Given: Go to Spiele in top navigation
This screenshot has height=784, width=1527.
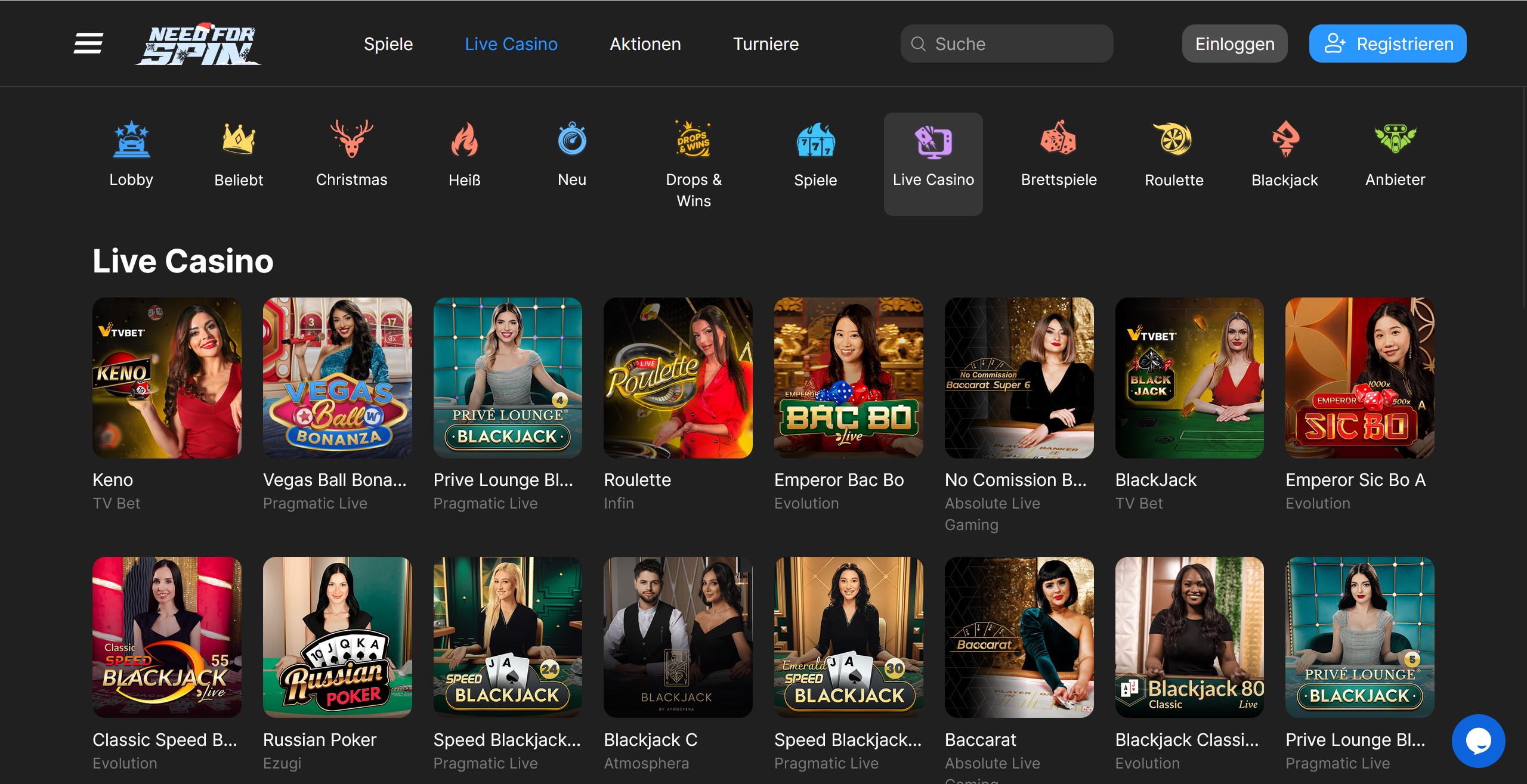Looking at the screenshot, I should point(388,44).
